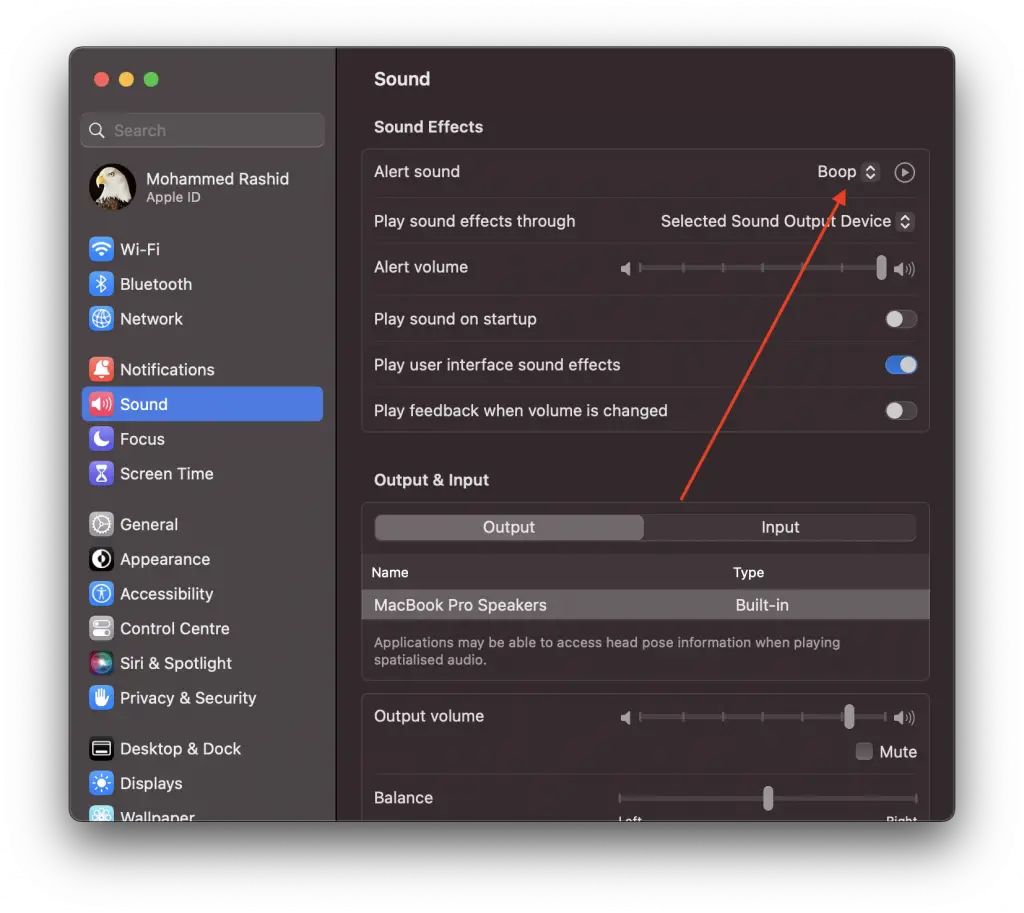Open Privacy & Security hand icon
The image size is (1024, 913).
pyautogui.click(x=101, y=697)
